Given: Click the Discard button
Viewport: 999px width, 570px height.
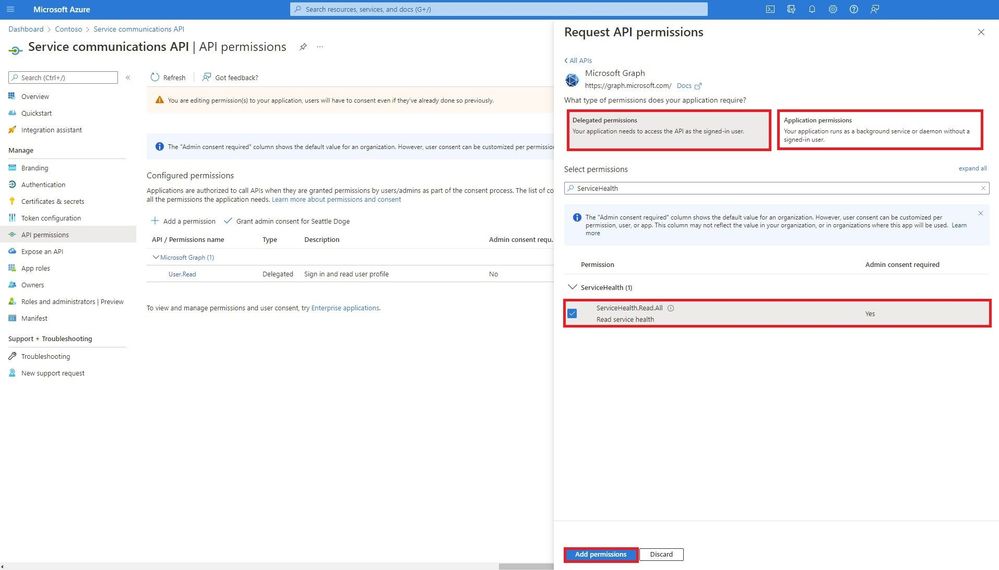Looking at the screenshot, I should 661,554.
